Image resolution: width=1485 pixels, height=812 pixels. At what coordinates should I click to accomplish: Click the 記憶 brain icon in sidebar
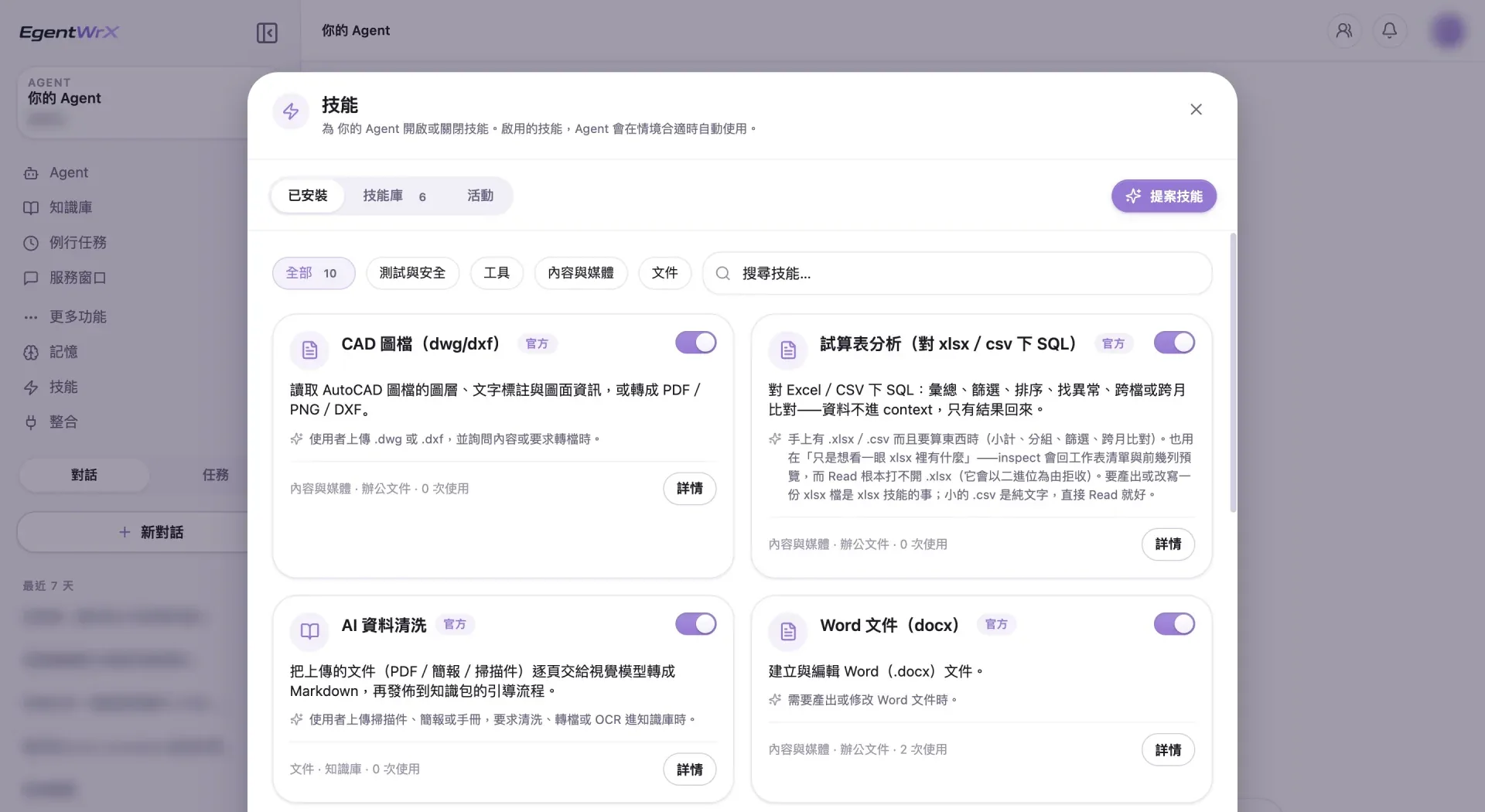[31, 353]
